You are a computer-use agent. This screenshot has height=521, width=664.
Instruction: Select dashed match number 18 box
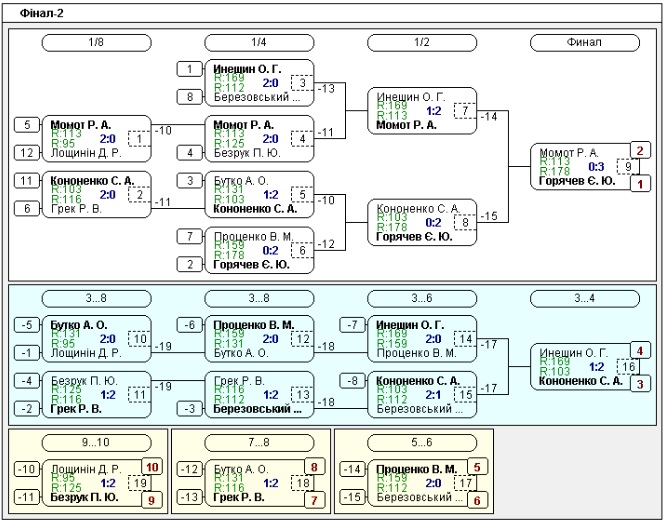[302, 483]
